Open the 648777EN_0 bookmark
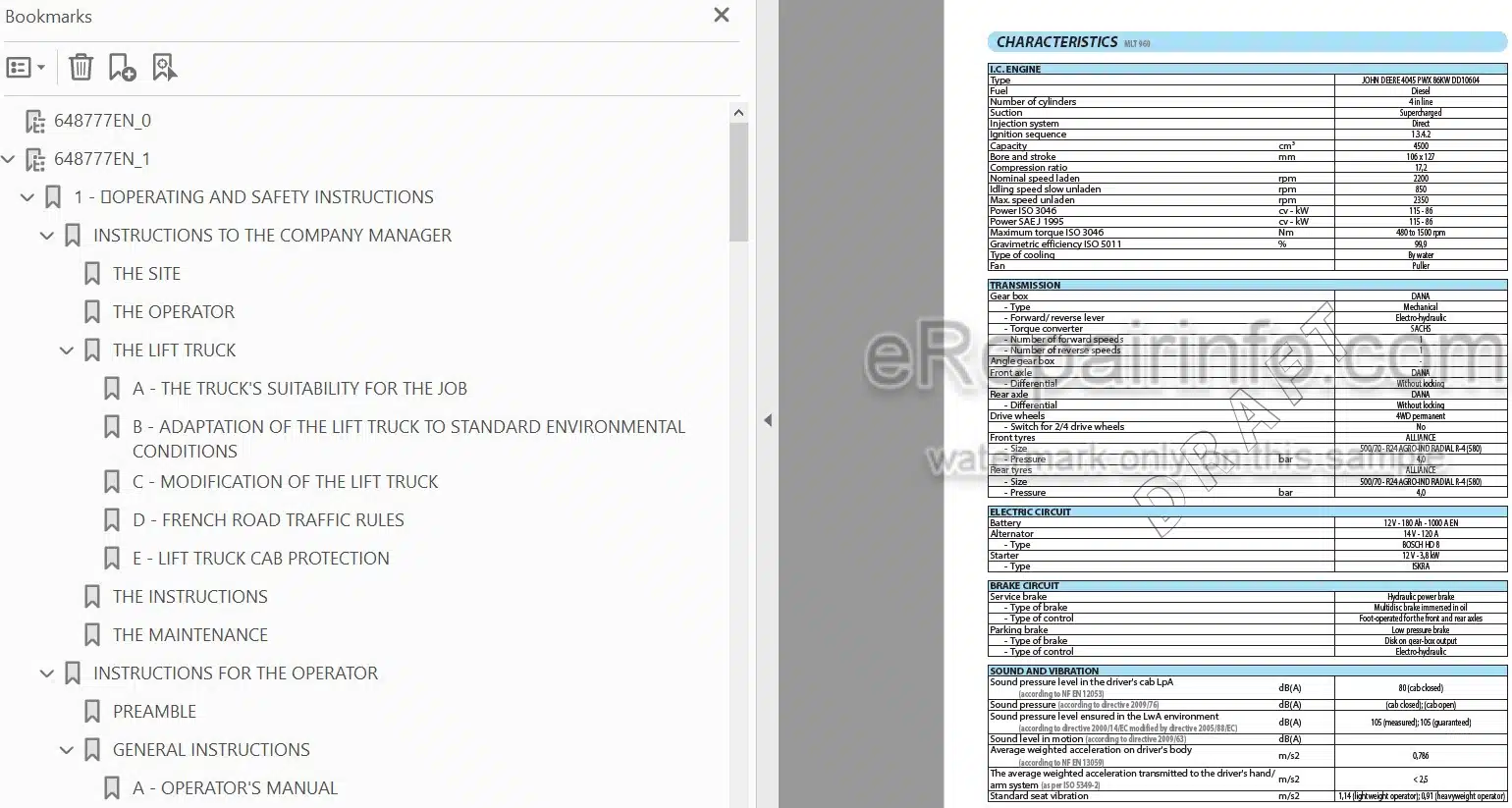Viewport: 1512px width, 808px height. click(x=102, y=121)
